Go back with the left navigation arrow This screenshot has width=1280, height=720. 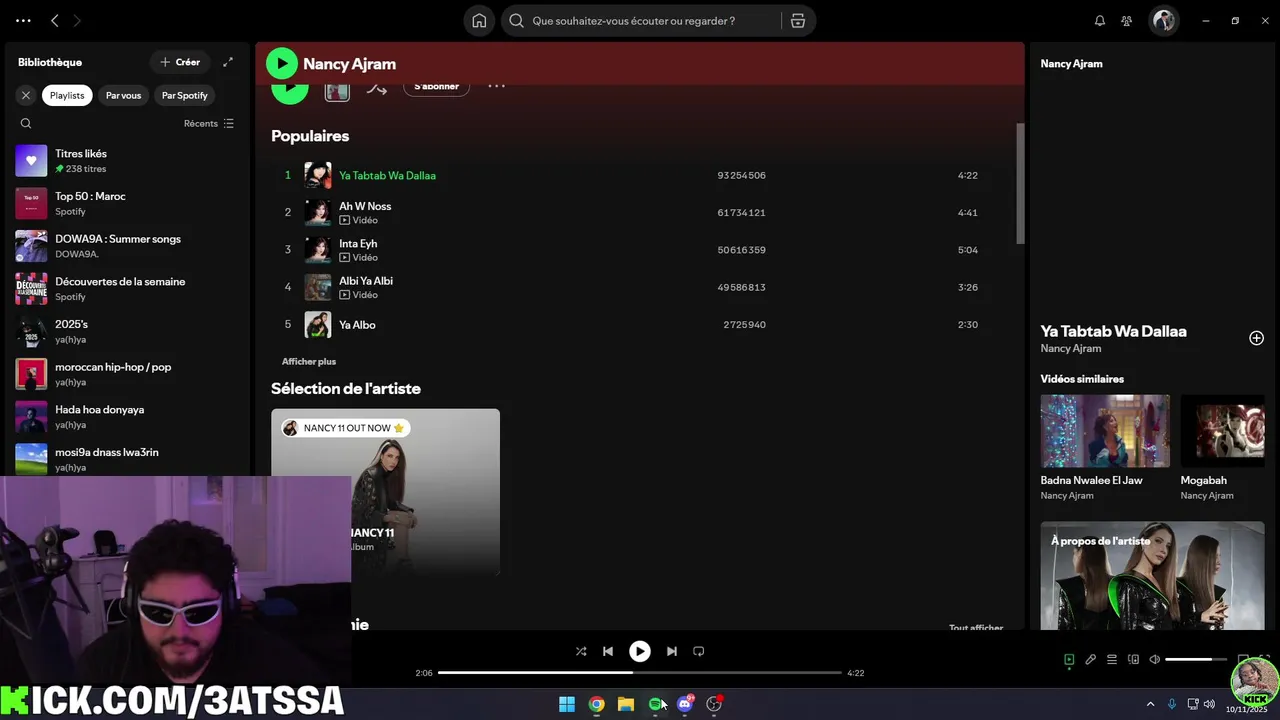click(x=55, y=20)
